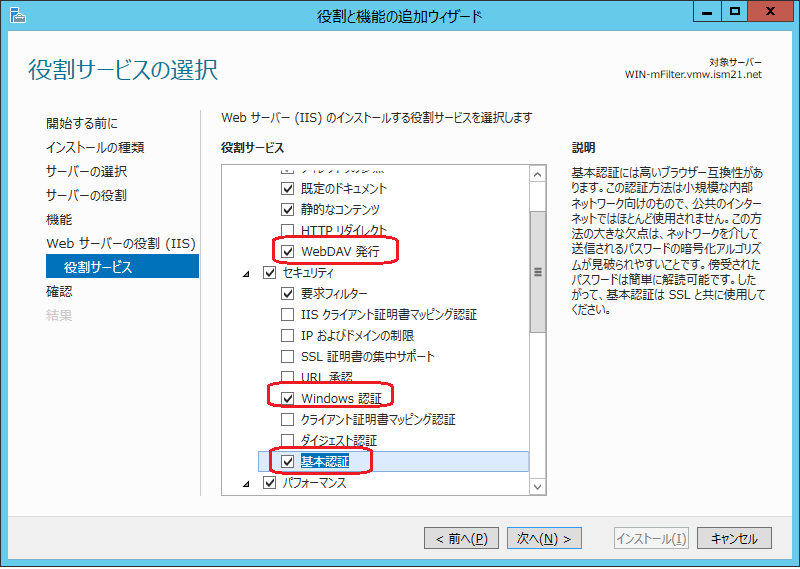Uncheck the WebDAV 発行 checkbox
This screenshot has width=800, height=569.
pos(288,251)
